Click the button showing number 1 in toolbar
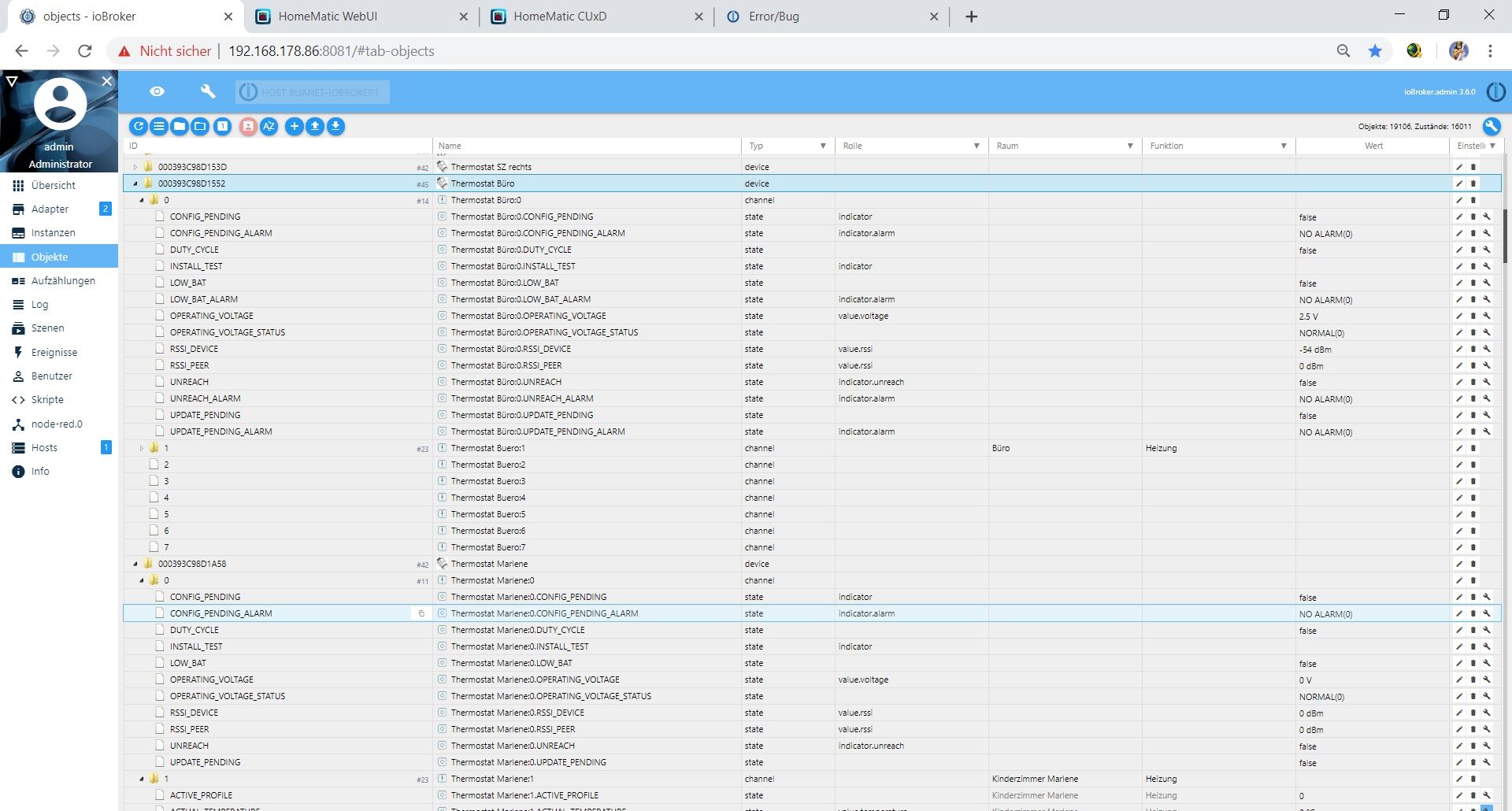The image size is (1512, 811). pos(223,126)
